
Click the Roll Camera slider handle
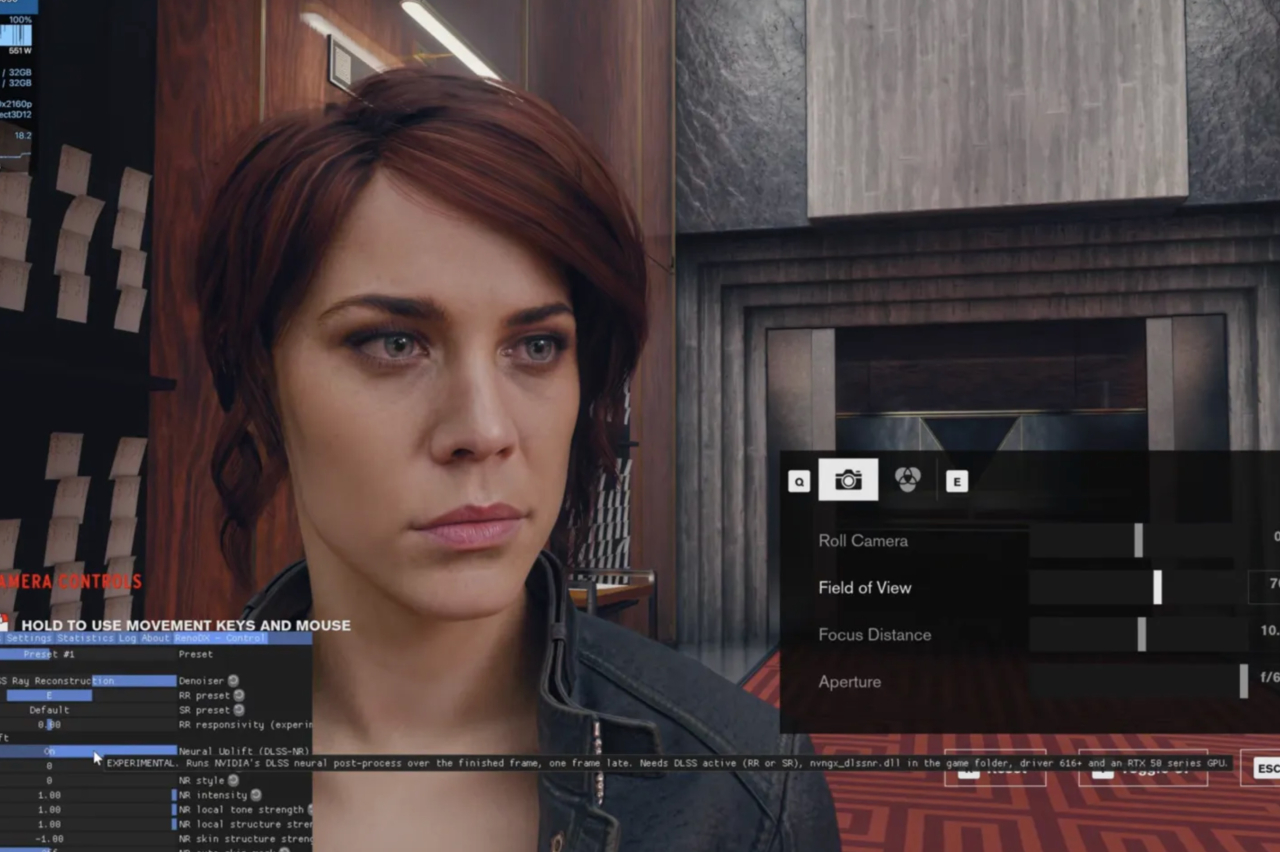pyautogui.click(x=1138, y=540)
